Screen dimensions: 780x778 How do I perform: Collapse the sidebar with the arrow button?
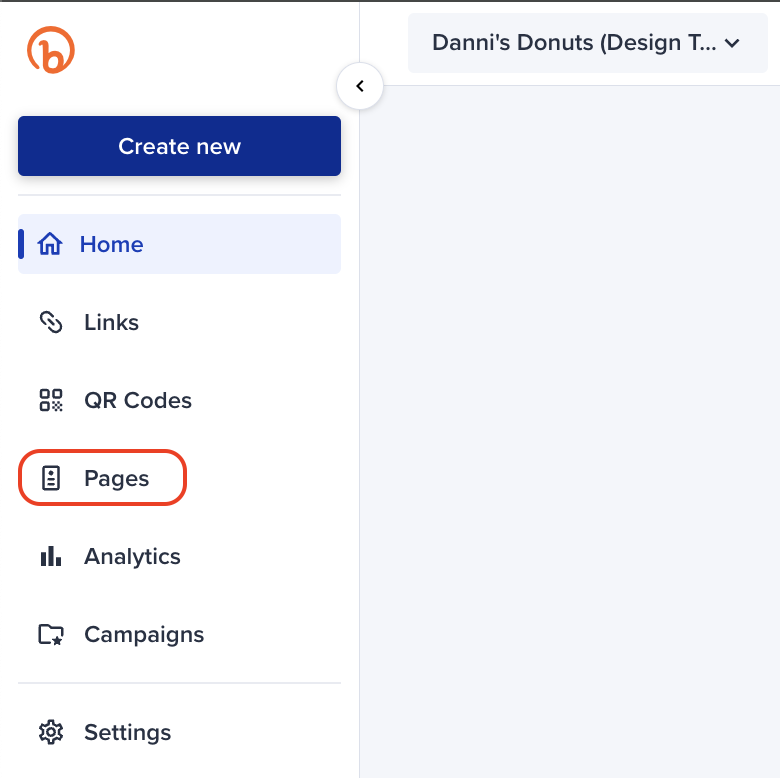[x=360, y=87]
